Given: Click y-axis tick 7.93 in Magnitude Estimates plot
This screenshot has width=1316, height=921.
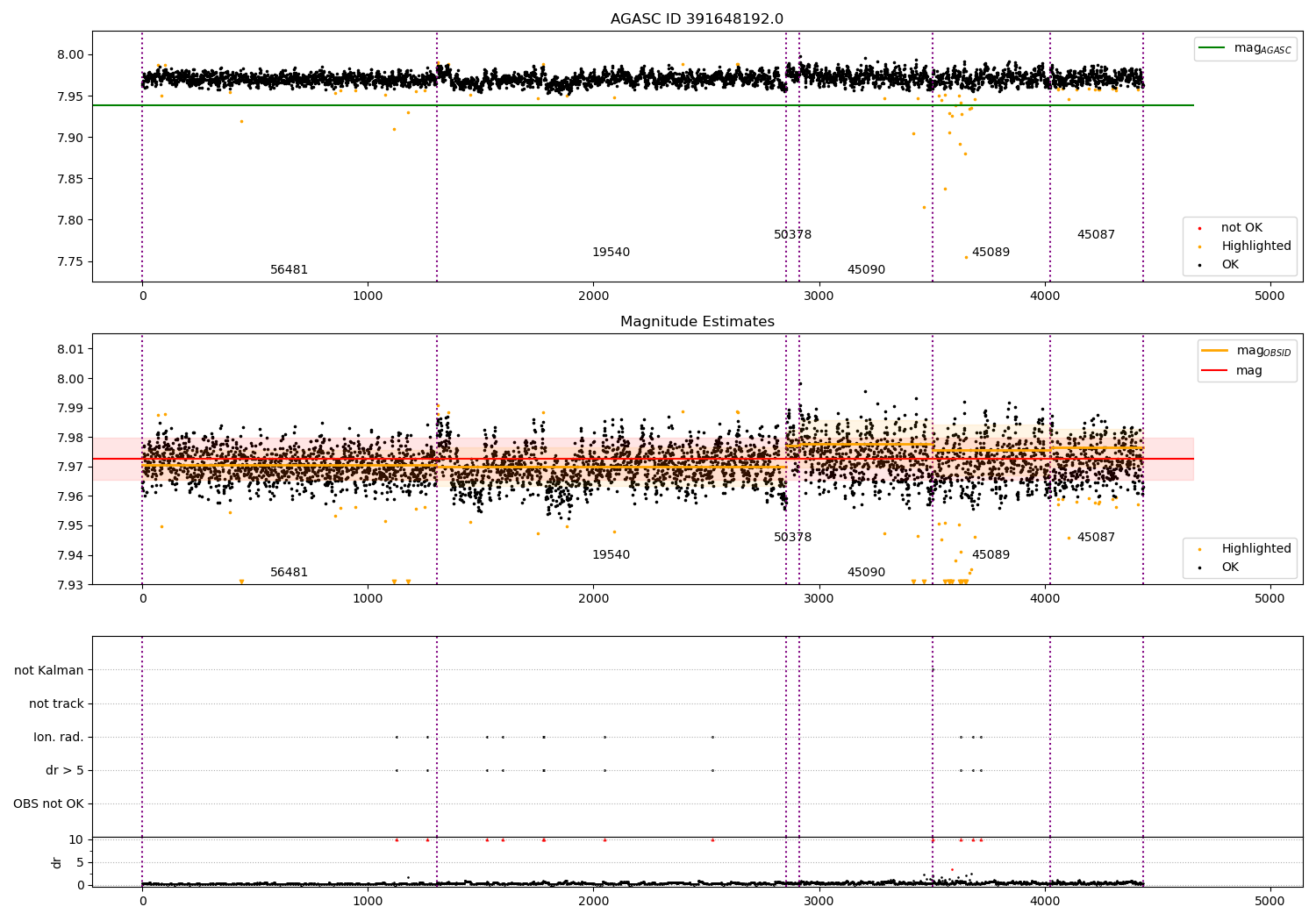Looking at the screenshot, I should tap(70, 585).
